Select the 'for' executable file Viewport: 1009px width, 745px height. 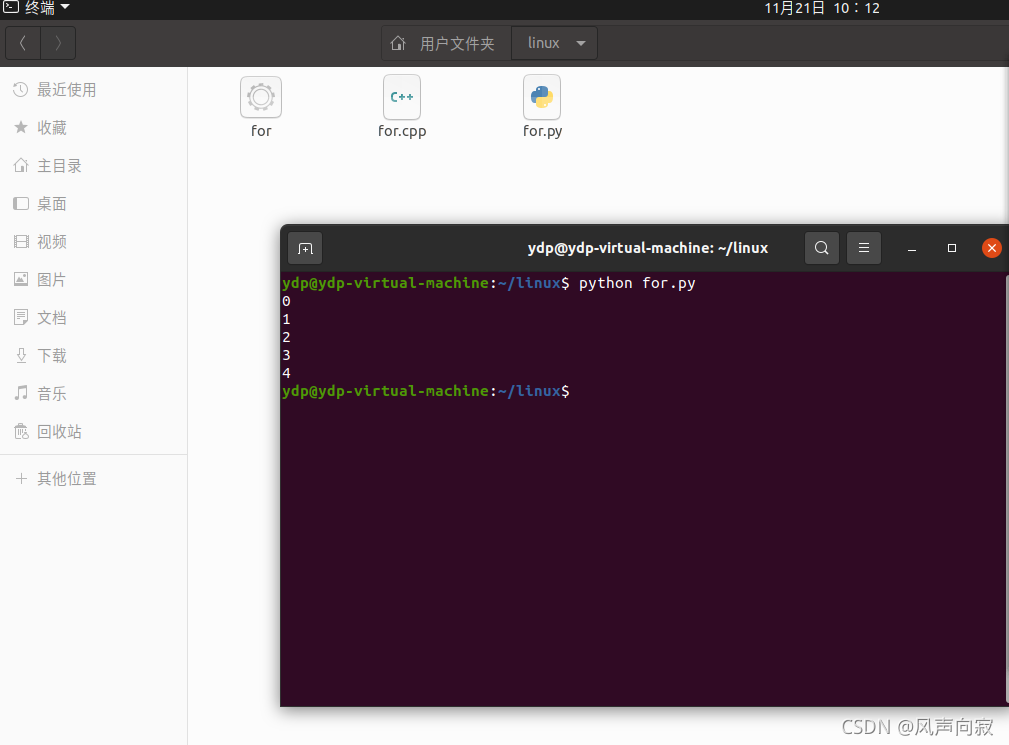(261, 107)
